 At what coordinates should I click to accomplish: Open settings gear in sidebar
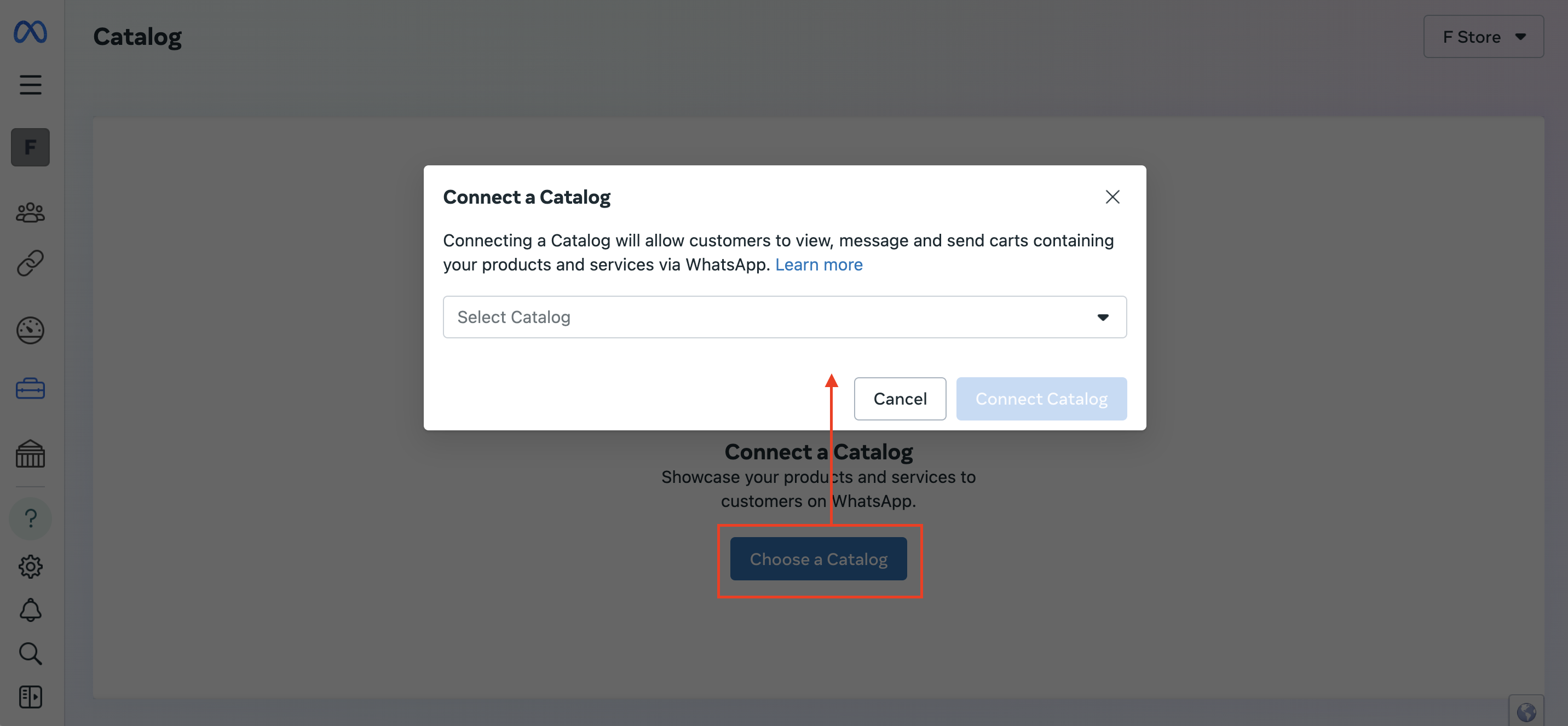pyautogui.click(x=30, y=566)
